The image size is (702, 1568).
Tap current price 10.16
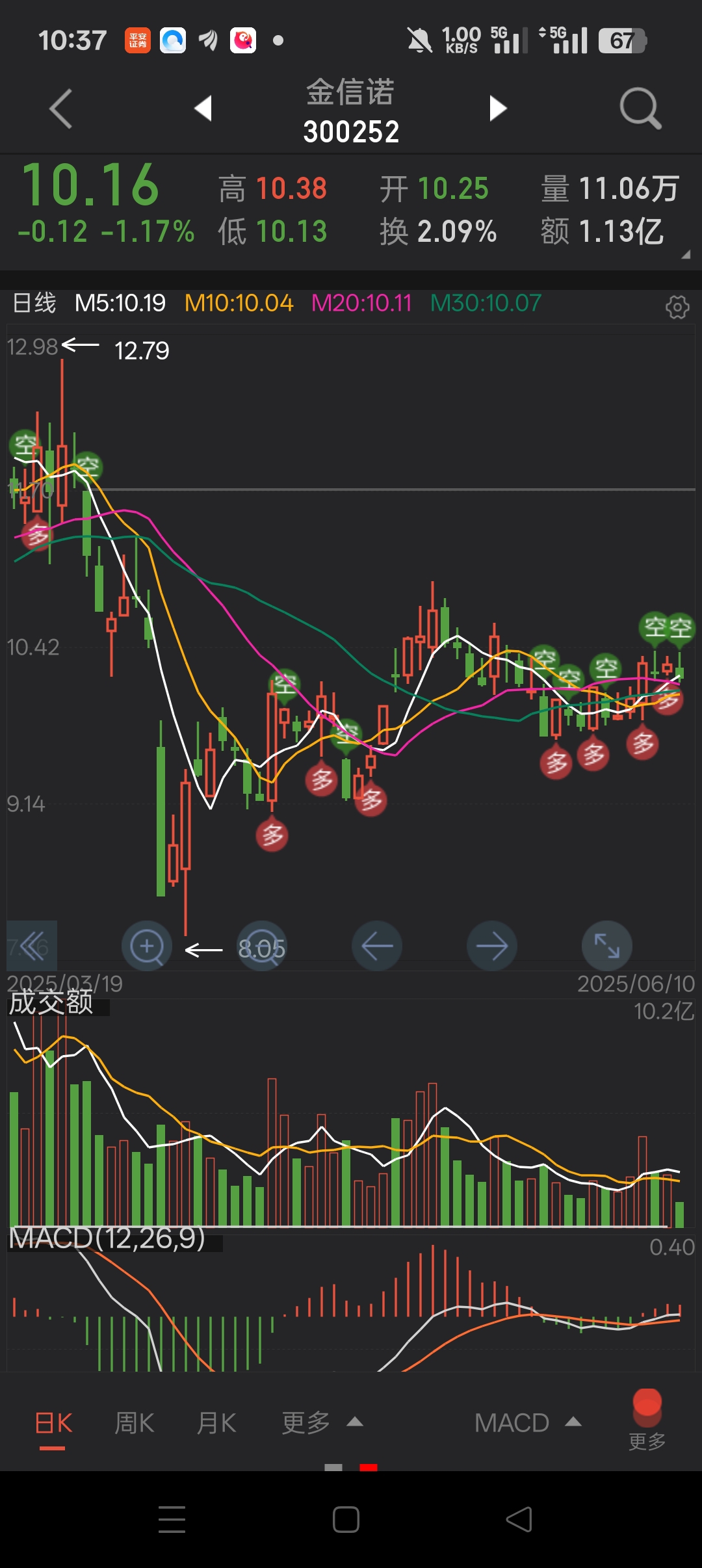90,185
